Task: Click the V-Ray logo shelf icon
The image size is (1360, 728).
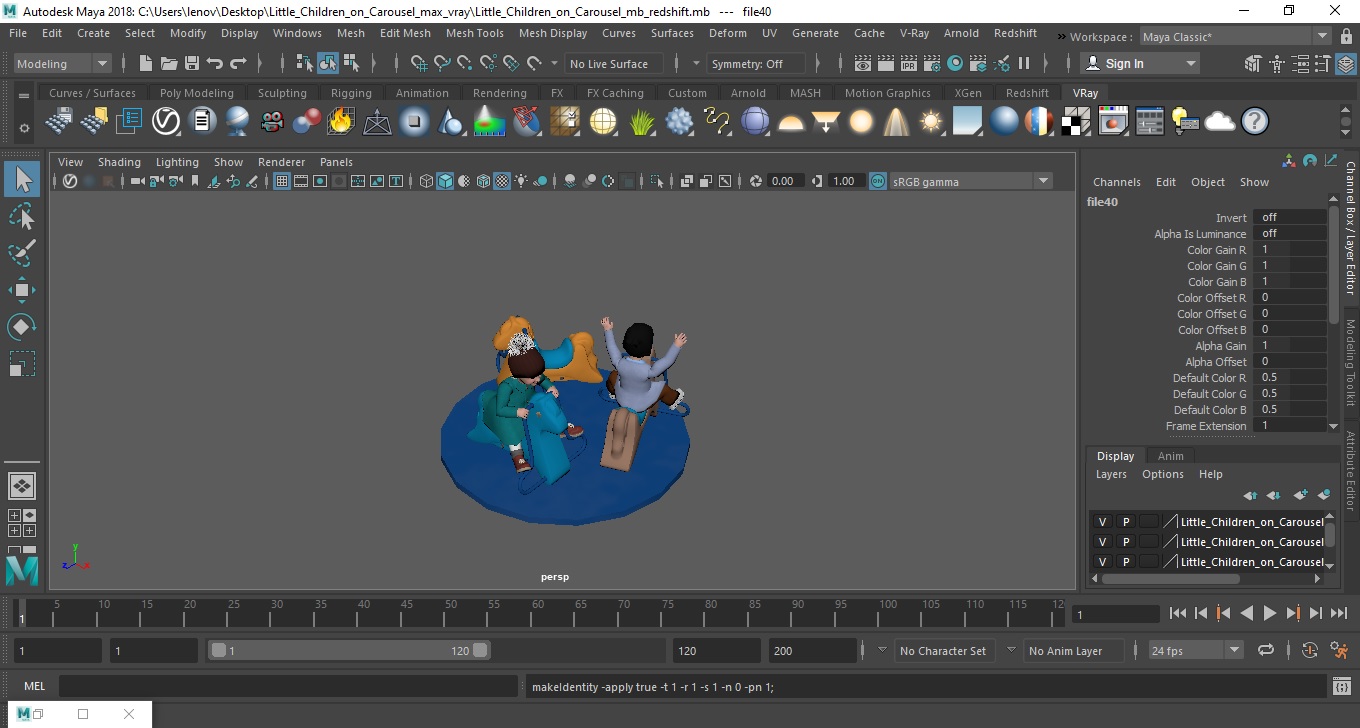Action: pyautogui.click(x=166, y=122)
